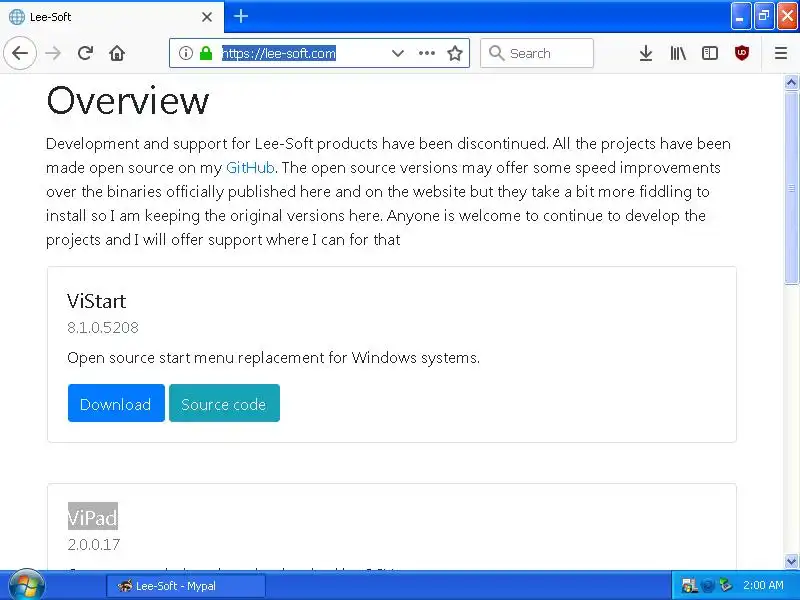Toggle the sidebar view

coord(710,53)
